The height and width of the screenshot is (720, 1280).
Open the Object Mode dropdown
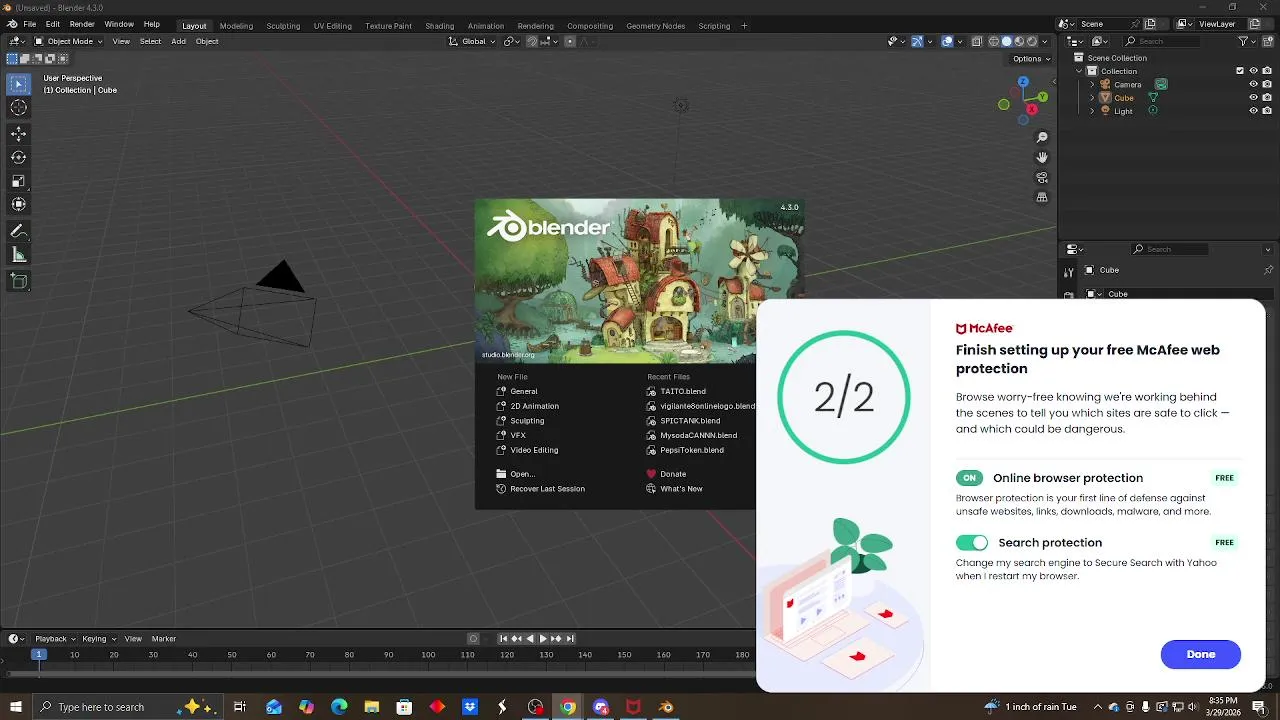tap(68, 41)
